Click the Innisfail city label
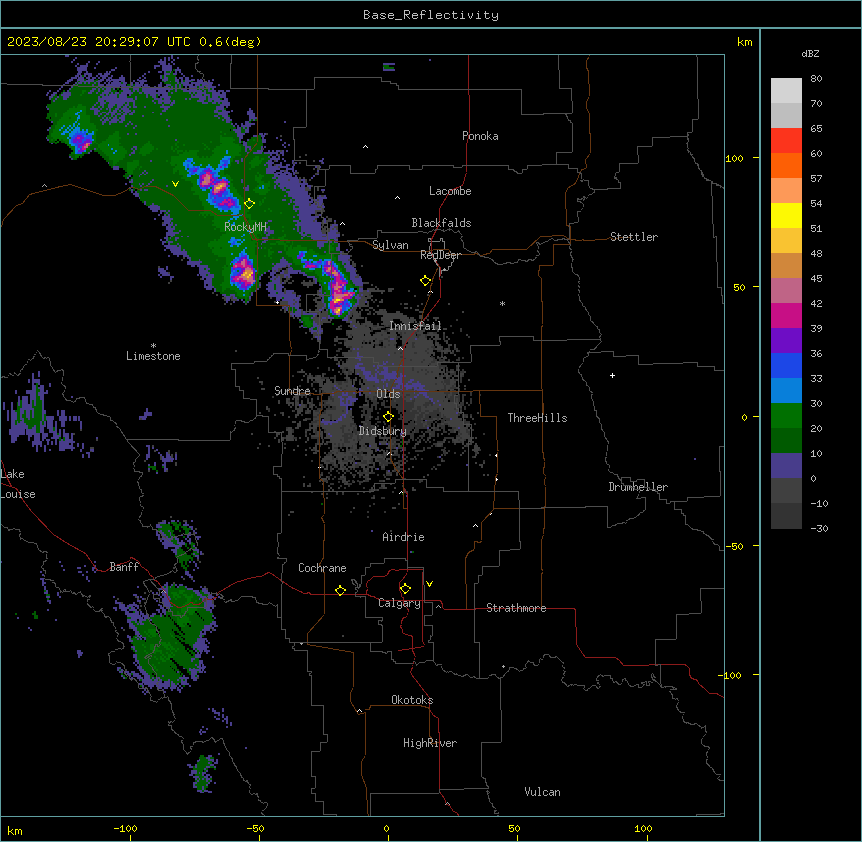This screenshot has height=842, width=862. tap(415, 326)
